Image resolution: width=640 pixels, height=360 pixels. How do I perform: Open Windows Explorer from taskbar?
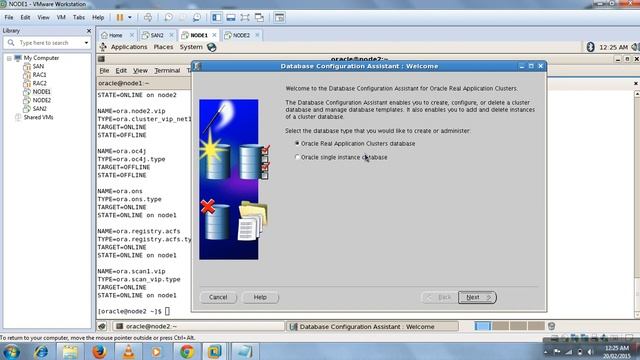pyautogui.click(x=70, y=351)
